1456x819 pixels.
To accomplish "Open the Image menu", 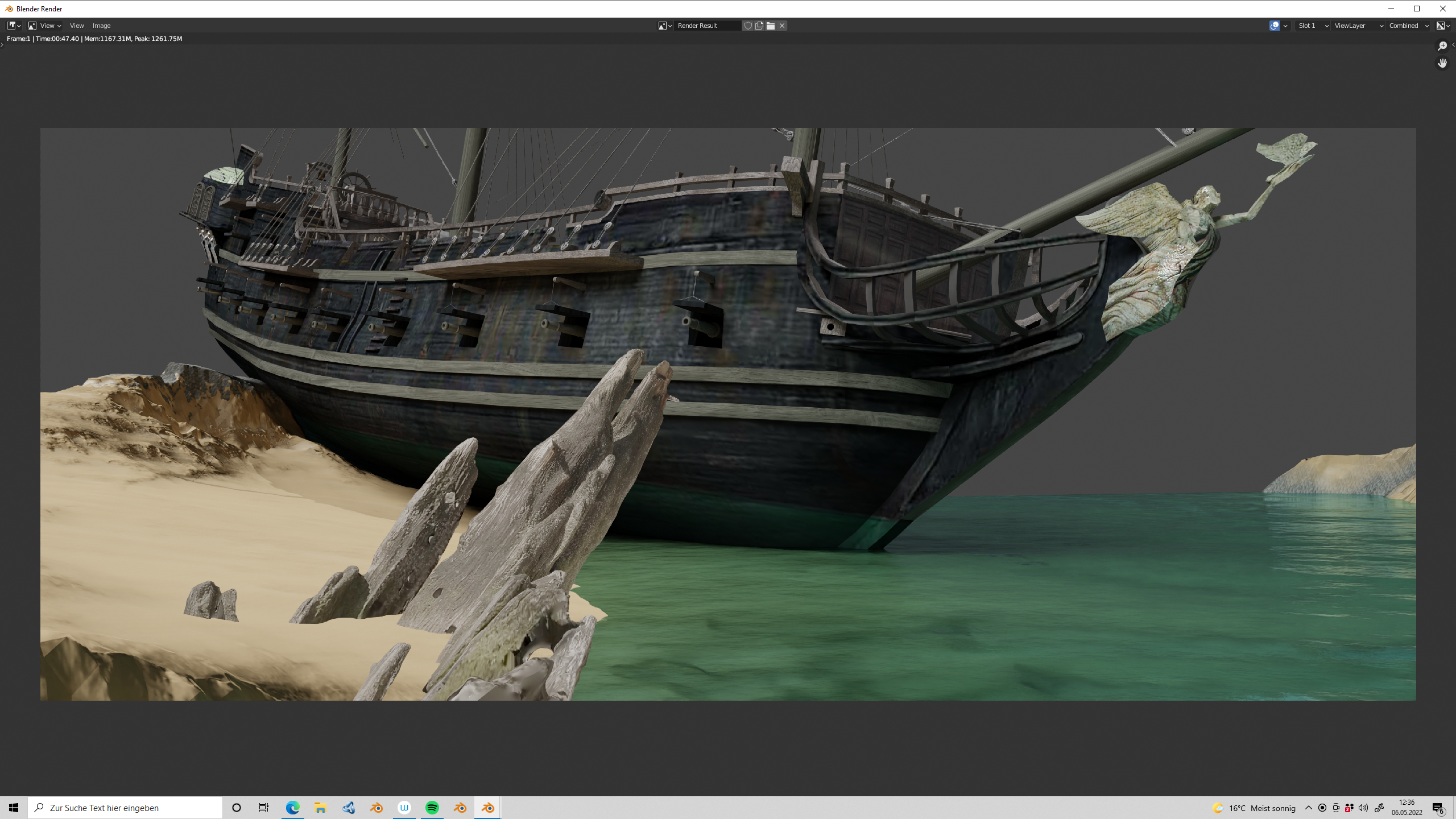I will 101,26.
